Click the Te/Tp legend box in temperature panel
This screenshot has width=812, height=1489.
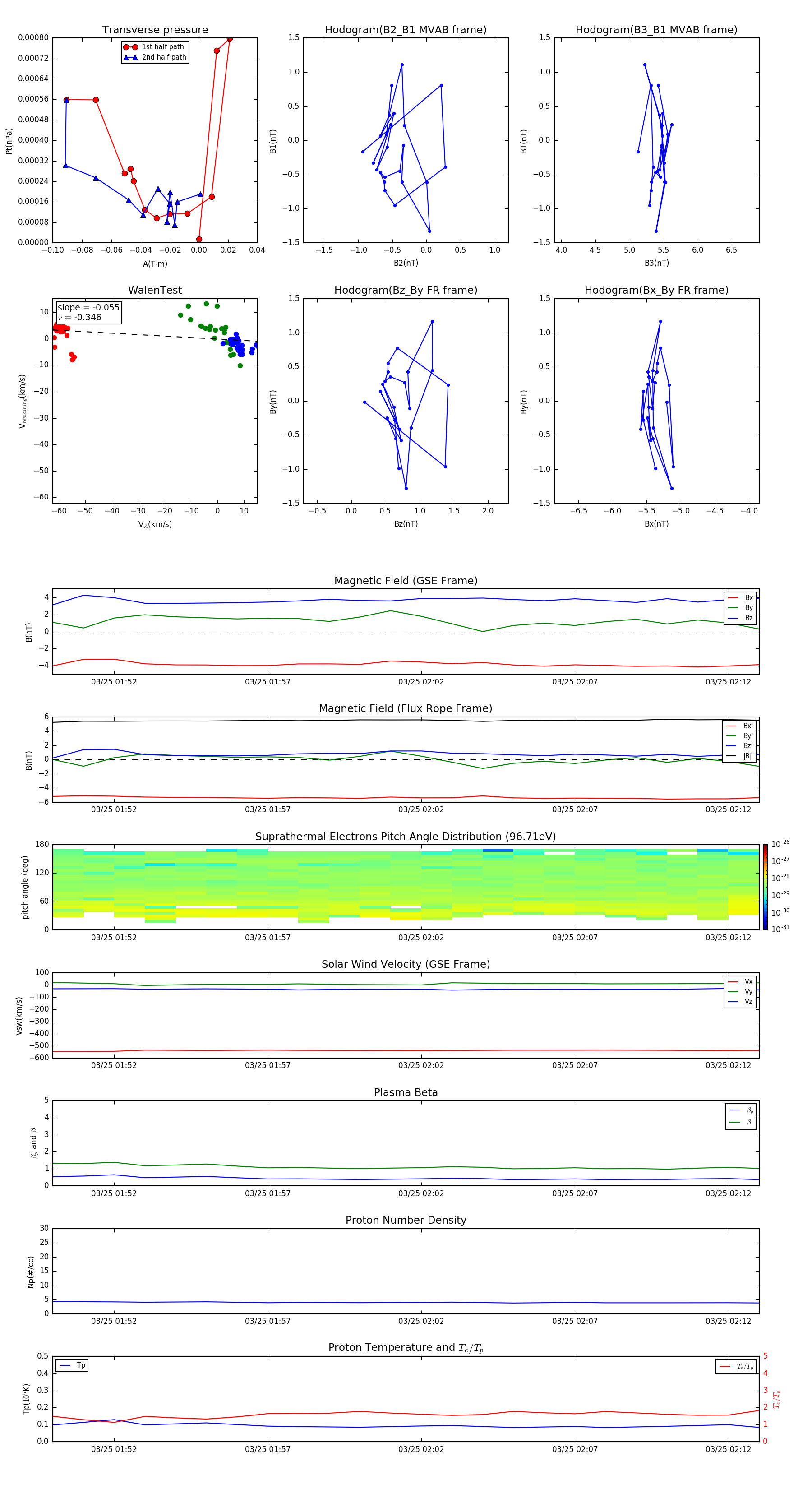[x=736, y=1366]
